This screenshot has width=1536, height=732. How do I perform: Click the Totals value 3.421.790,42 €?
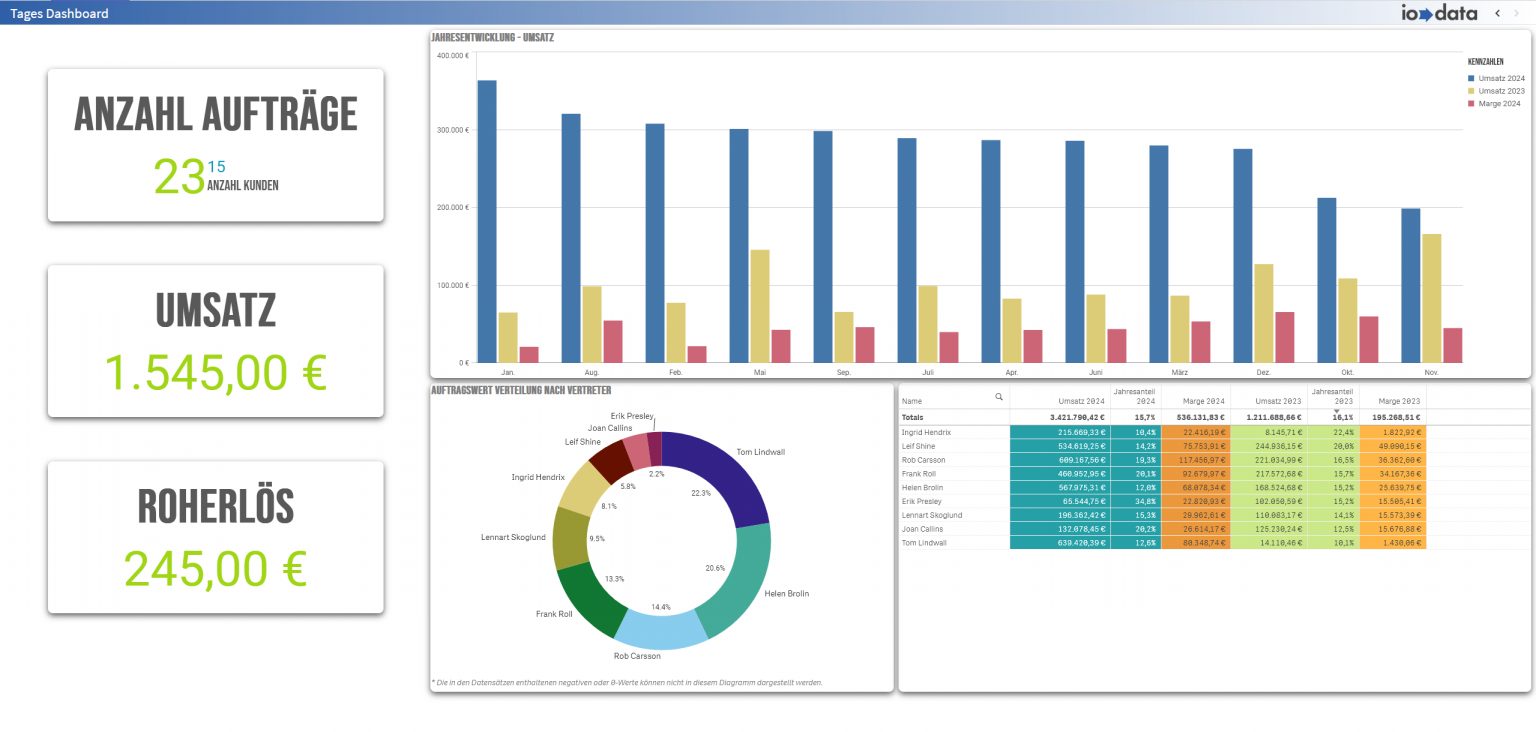pos(1077,417)
